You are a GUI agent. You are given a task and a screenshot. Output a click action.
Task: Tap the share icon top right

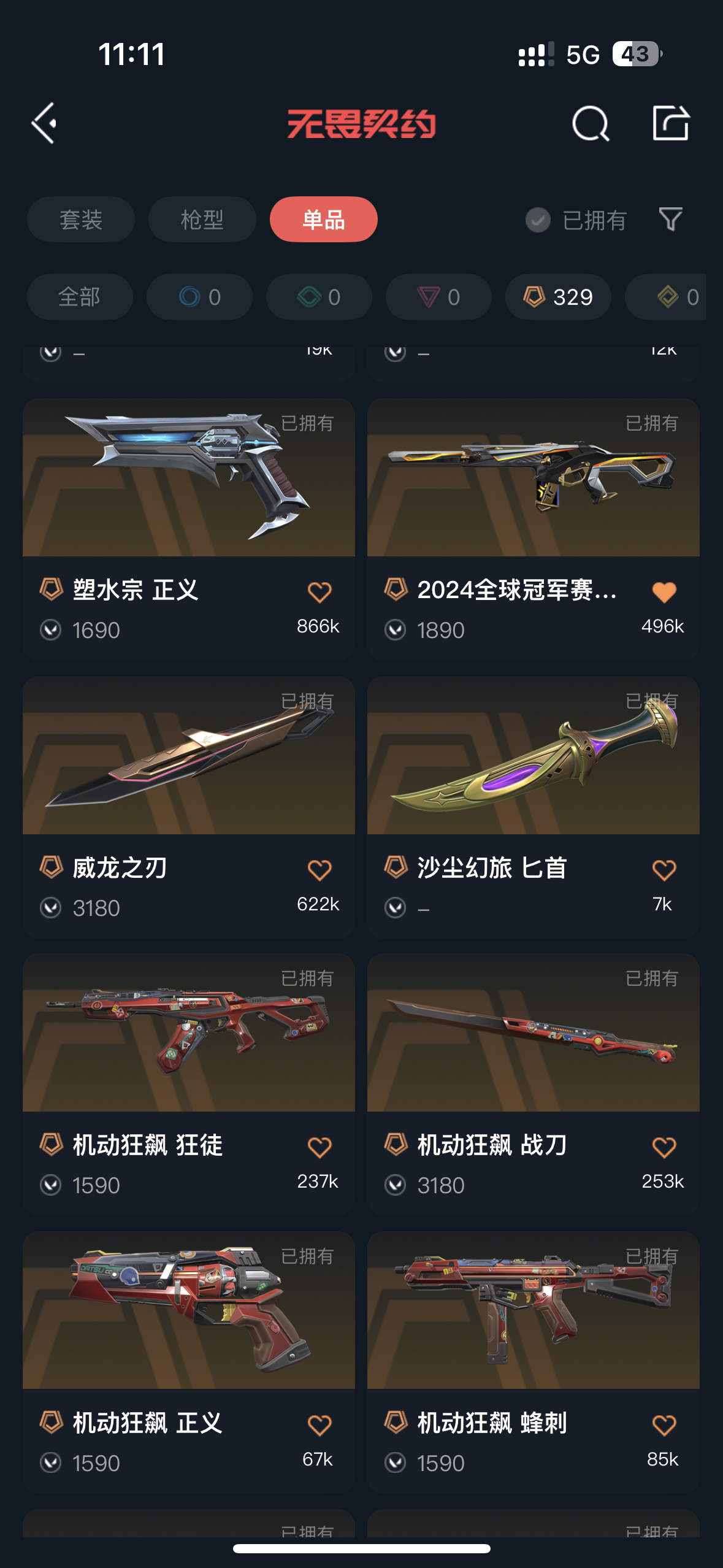(x=671, y=123)
